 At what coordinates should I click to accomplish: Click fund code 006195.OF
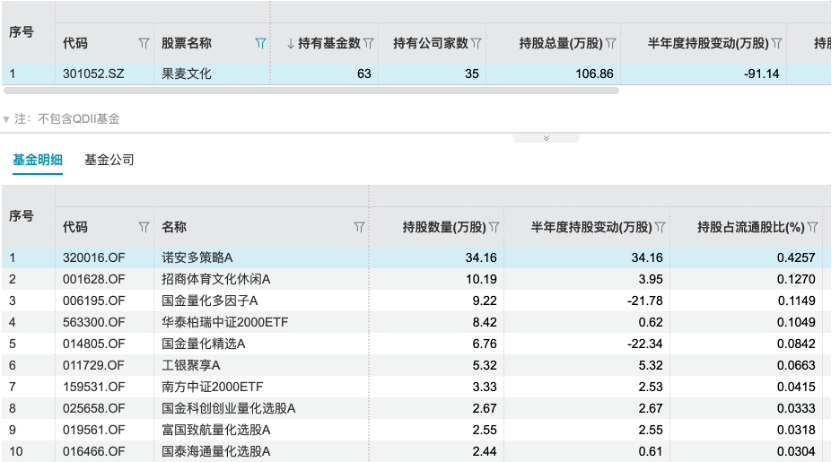tap(94, 301)
